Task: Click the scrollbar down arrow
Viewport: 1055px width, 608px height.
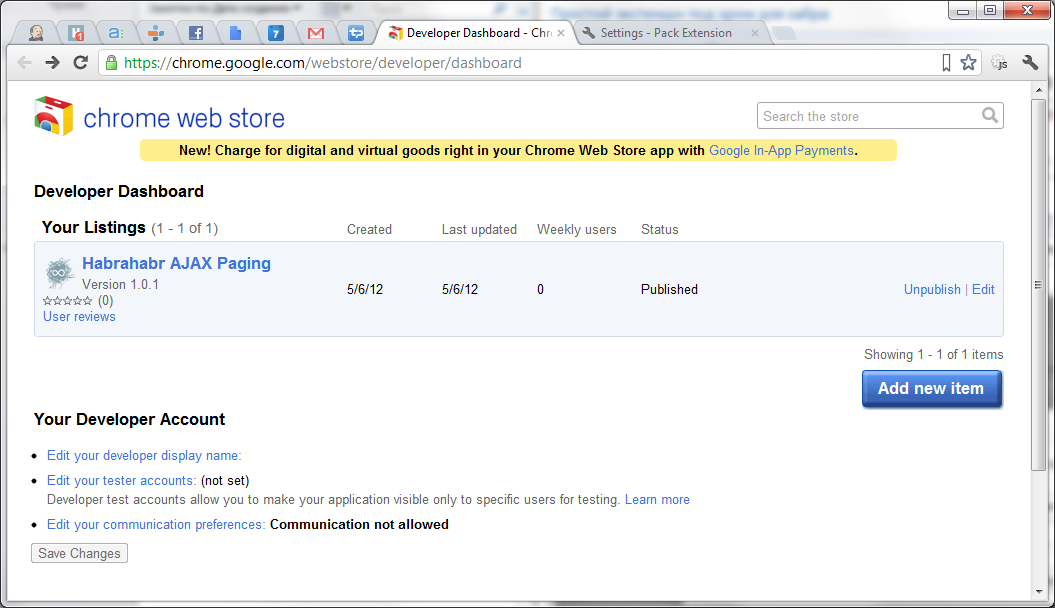Action: pyautogui.click(x=1039, y=592)
